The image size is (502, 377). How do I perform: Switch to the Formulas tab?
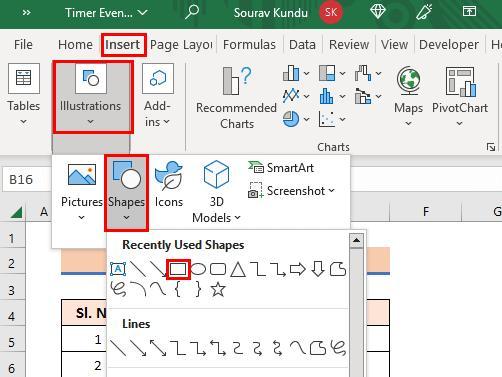pyautogui.click(x=249, y=45)
